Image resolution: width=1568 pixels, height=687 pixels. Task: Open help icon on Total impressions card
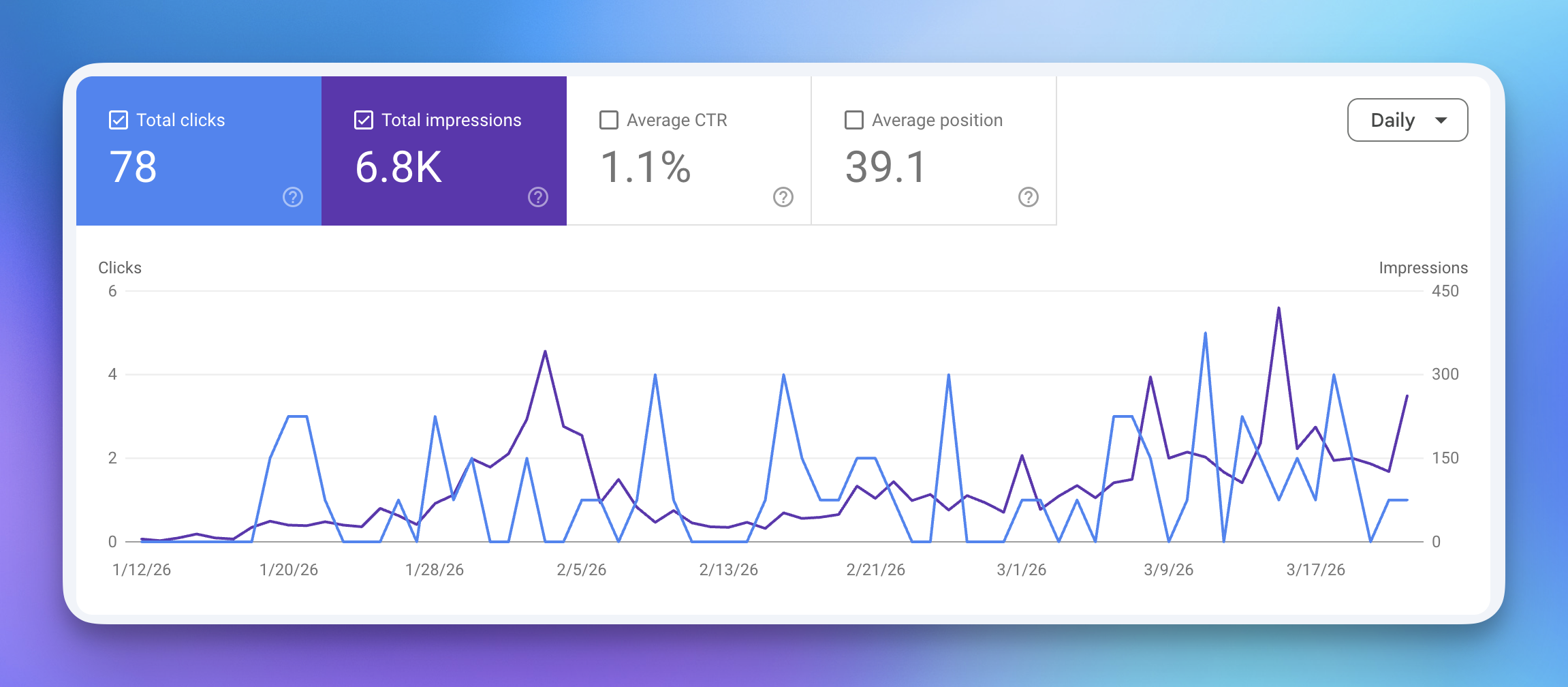(538, 198)
